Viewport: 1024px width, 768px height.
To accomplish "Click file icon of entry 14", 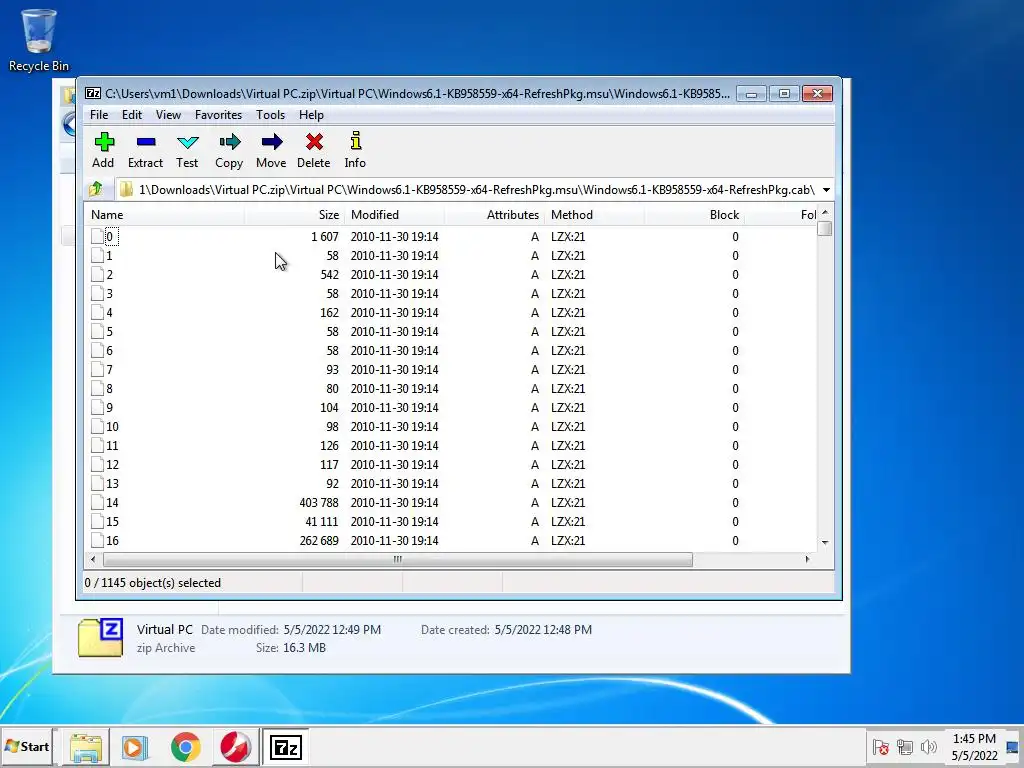I will [x=97, y=502].
